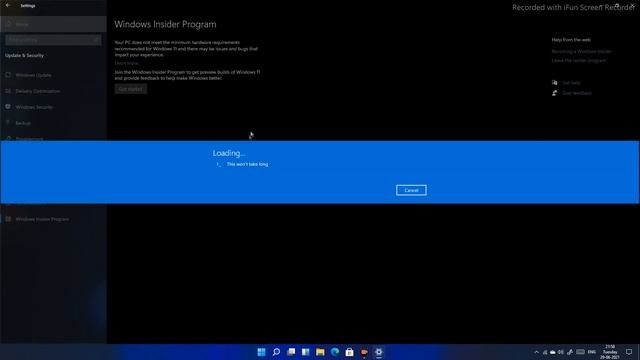This screenshot has height=360, width=640.
Task: Open the Windows Start menu
Action: [x=261, y=352]
